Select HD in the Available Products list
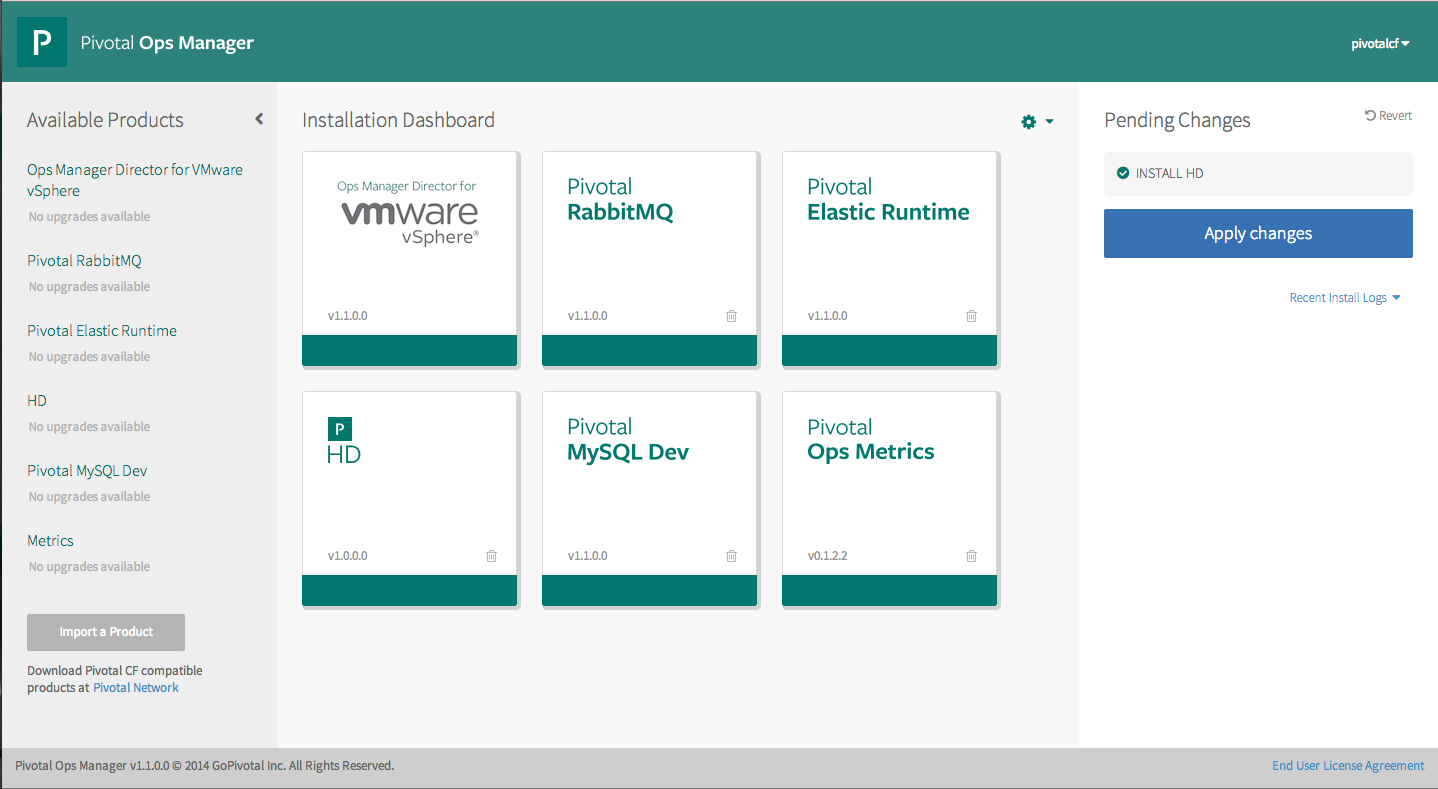Image resolution: width=1438 pixels, height=789 pixels. 36,400
